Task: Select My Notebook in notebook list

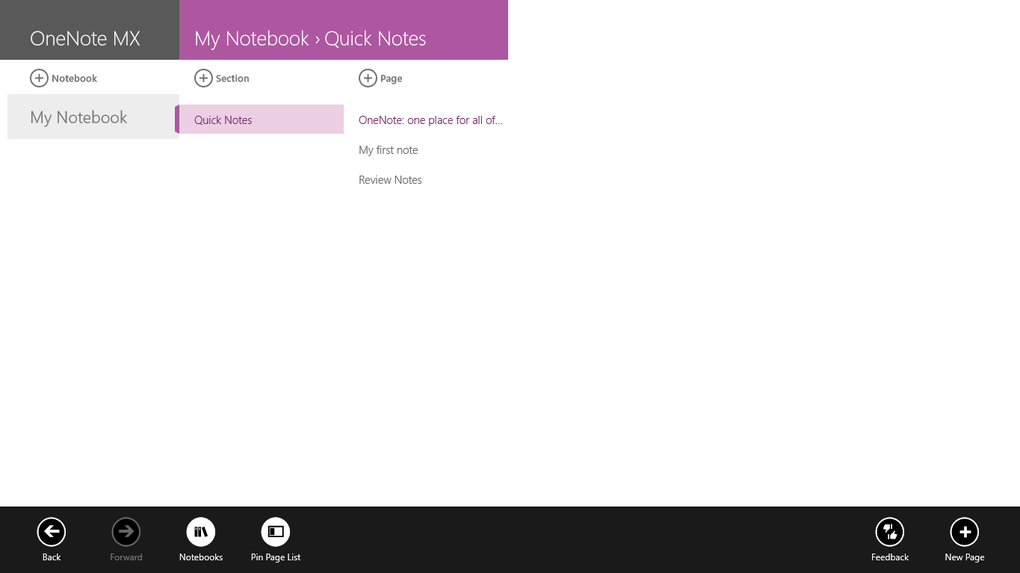Action: point(93,117)
